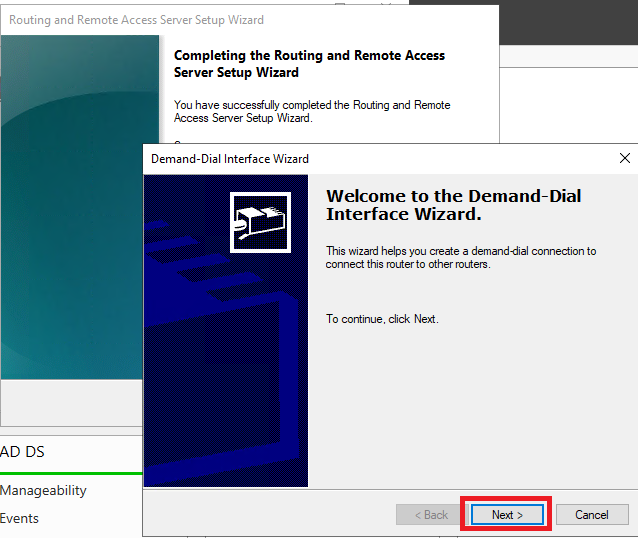
Task: Click the Routing and Remote Access Server Setup Wizard title
Action: point(136,20)
